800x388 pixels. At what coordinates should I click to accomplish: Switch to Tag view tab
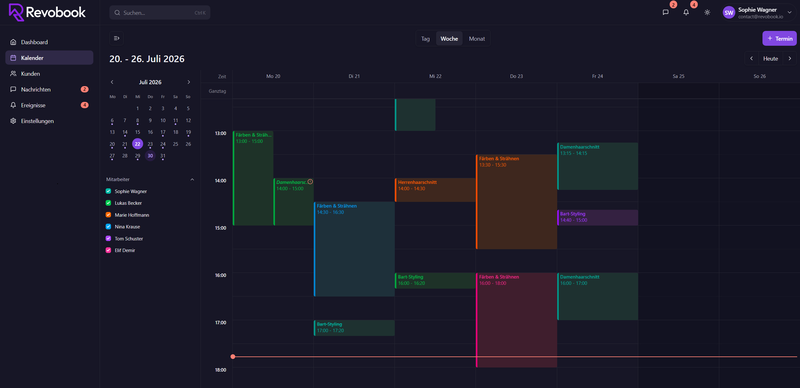(426, 39)
